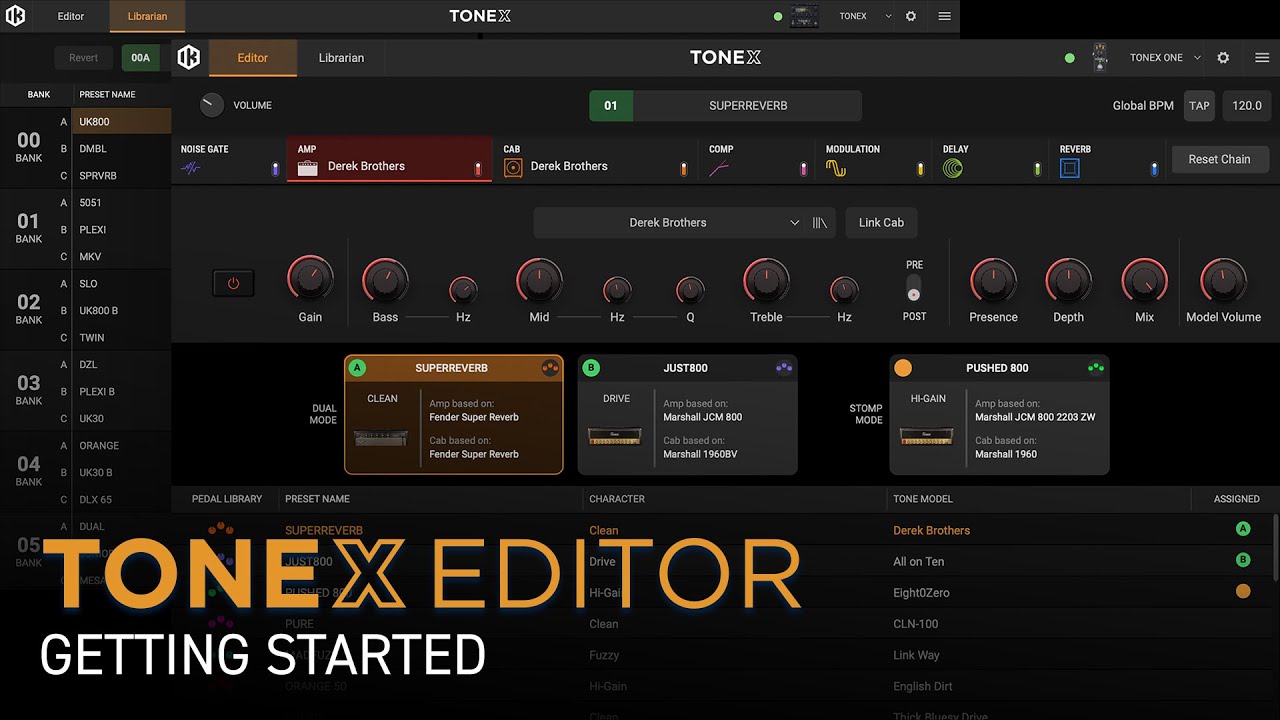
Task: Select the Eight0Zero tone model row
Action: [725, 592]
